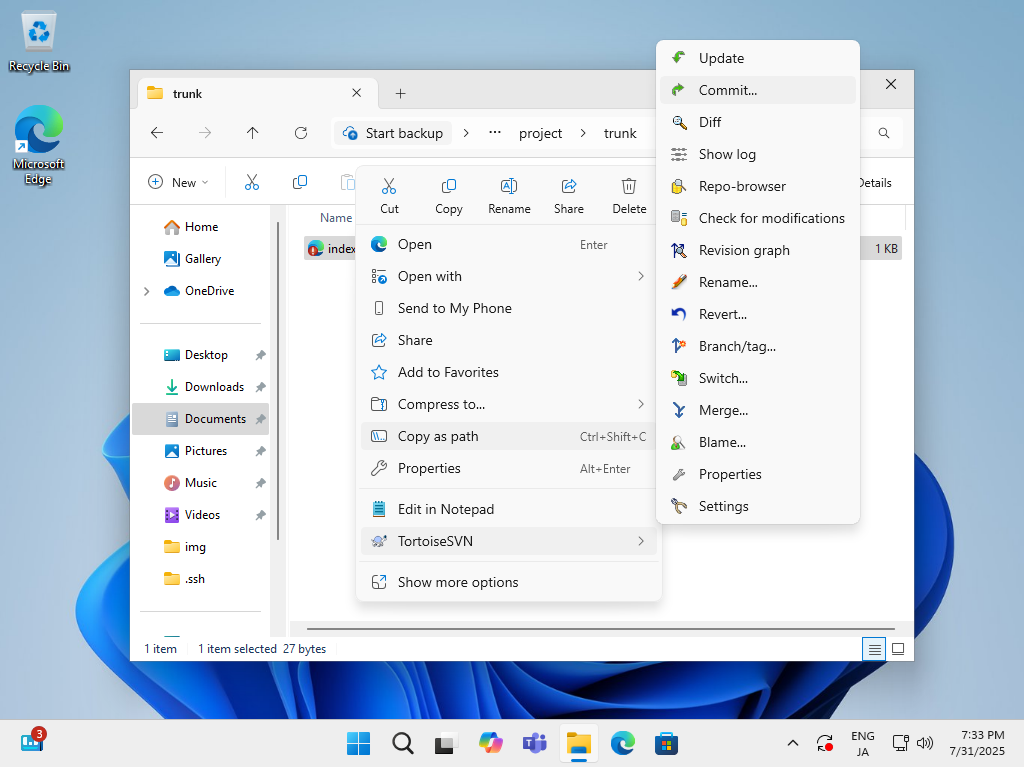This screenshot has width=1024, height=767.
Task: Expand Compress to... submenu arrow
Action: [641, 404]
